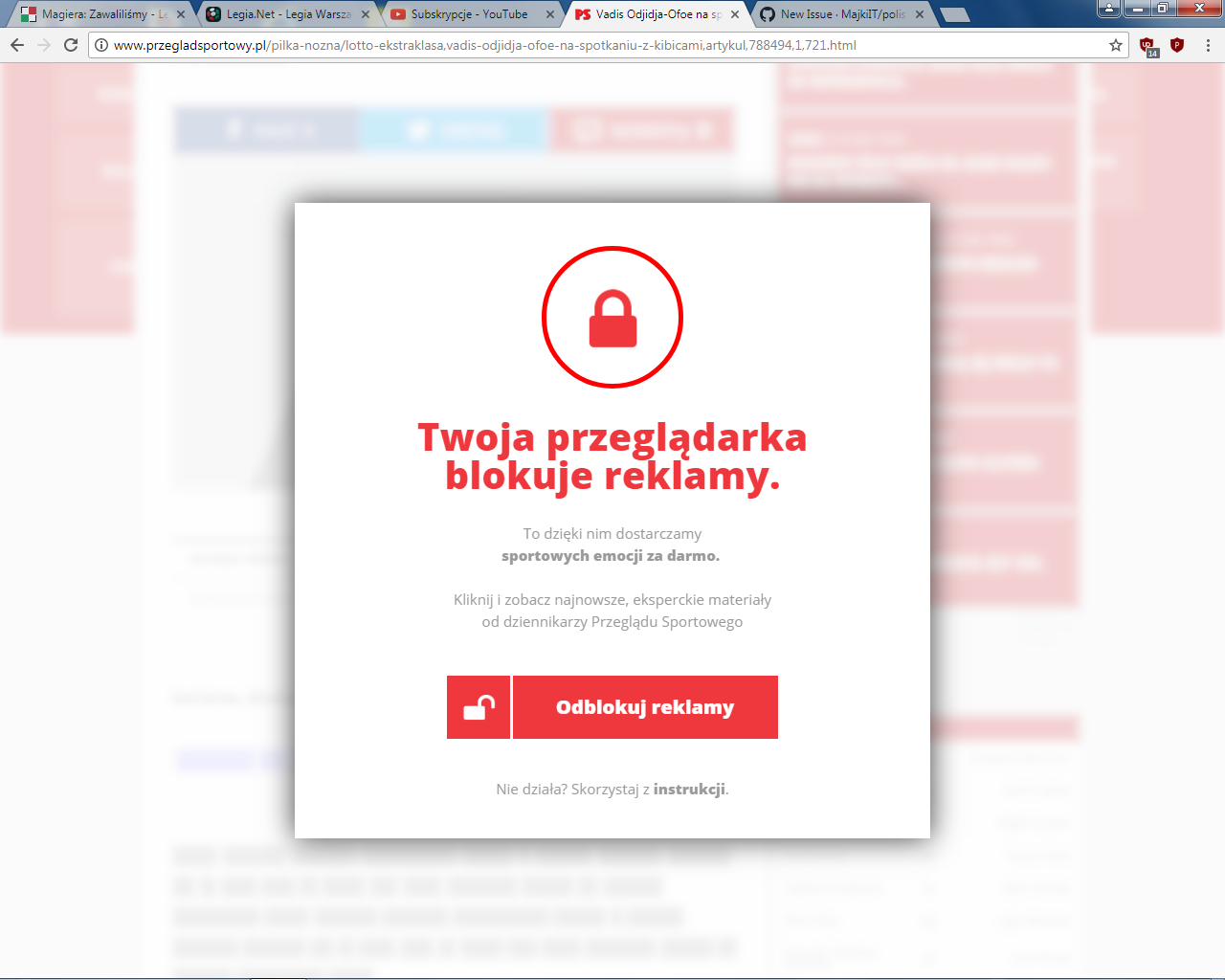
Task: Open the Chrome three-dot menu
Action: point(1208,45)
